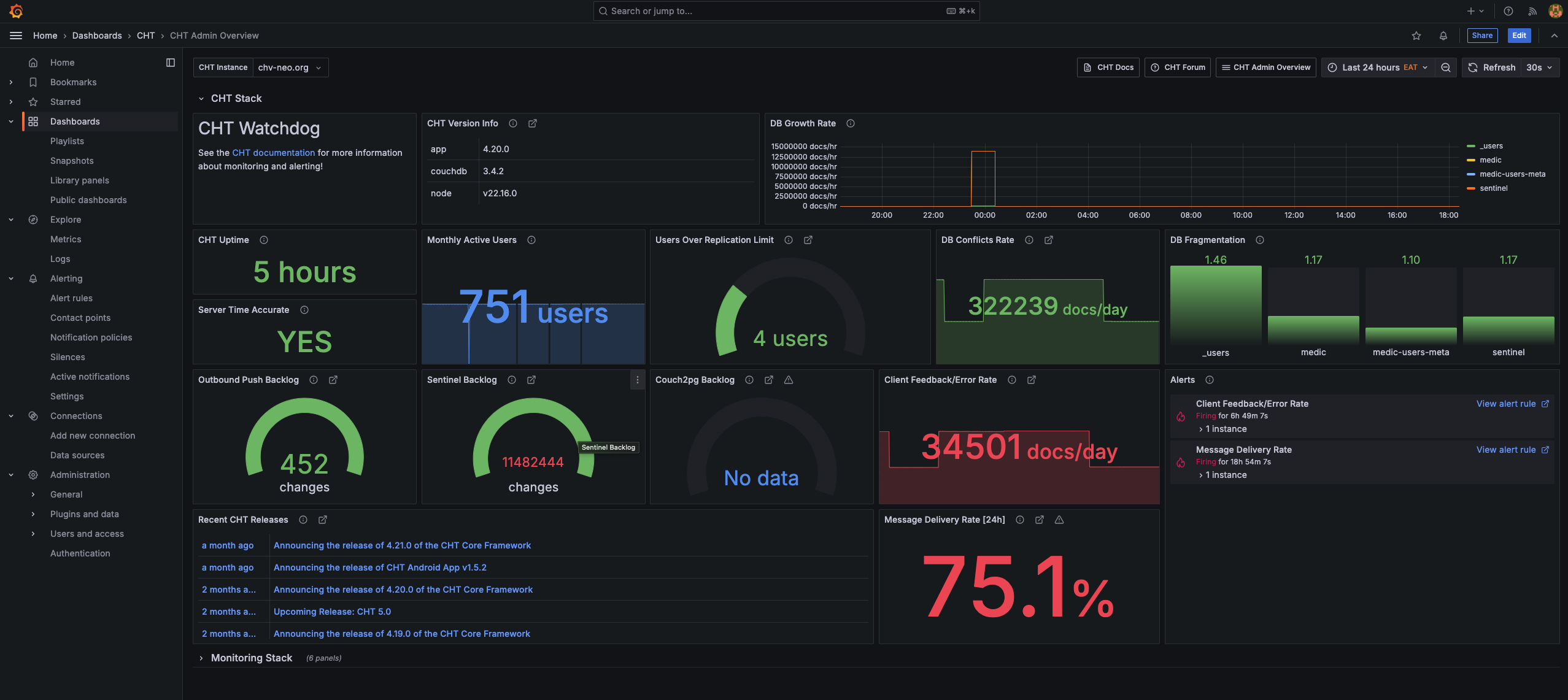Open the Last 24 hours time picker
Viewport: 1568px width, 700px height.
pyautogui.click(x=1378, y=67)
